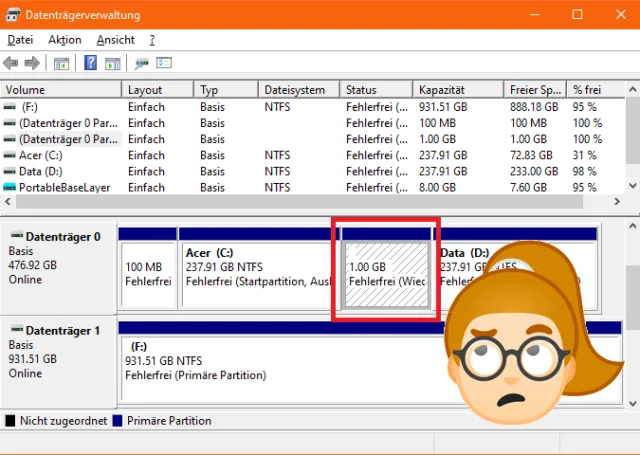Click the show/hide action pane toolbar icon
The width and height of the screenshot is (640, 455).
[x=112, y=63]
